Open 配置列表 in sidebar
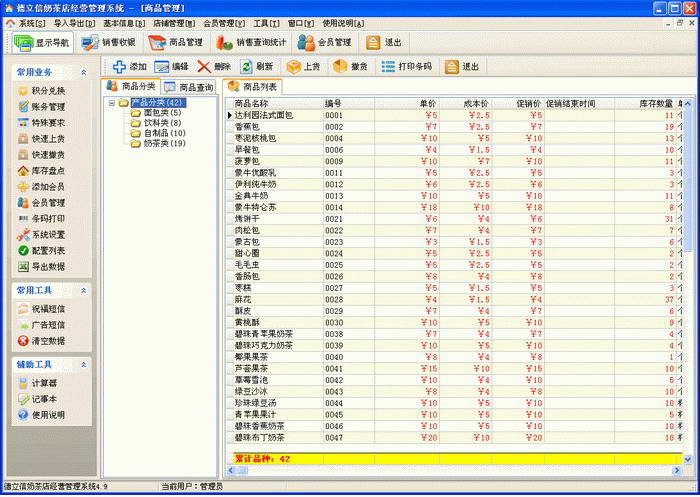This screenshot has width=700, height=497. [42, 251]
